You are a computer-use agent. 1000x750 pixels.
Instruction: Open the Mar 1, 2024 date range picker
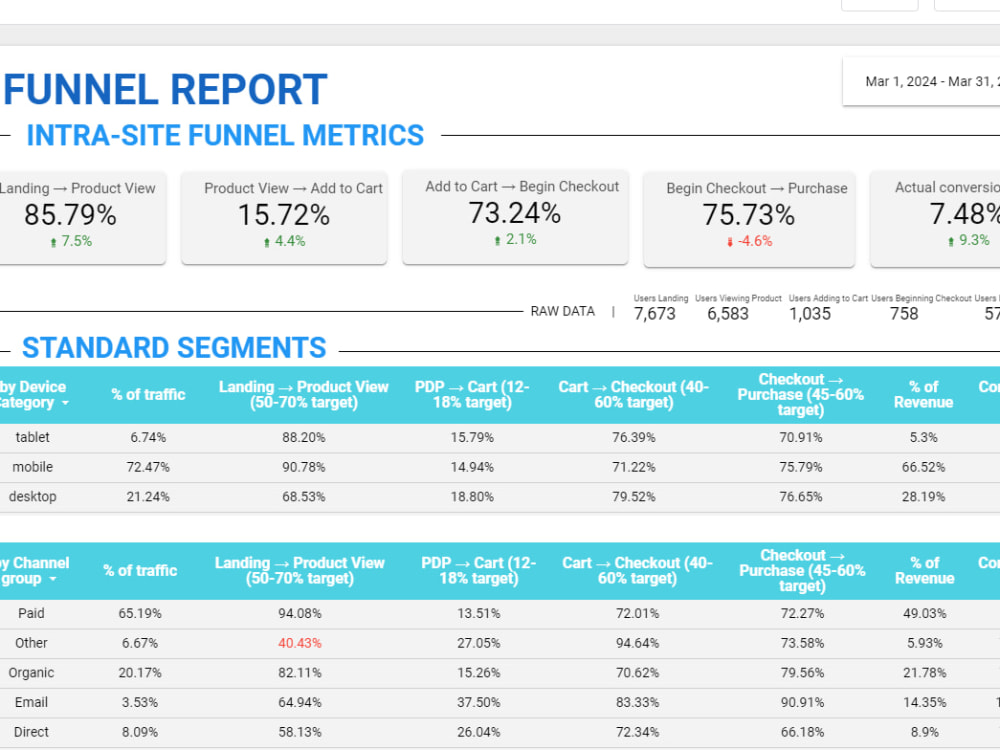(x=922, y=82)
